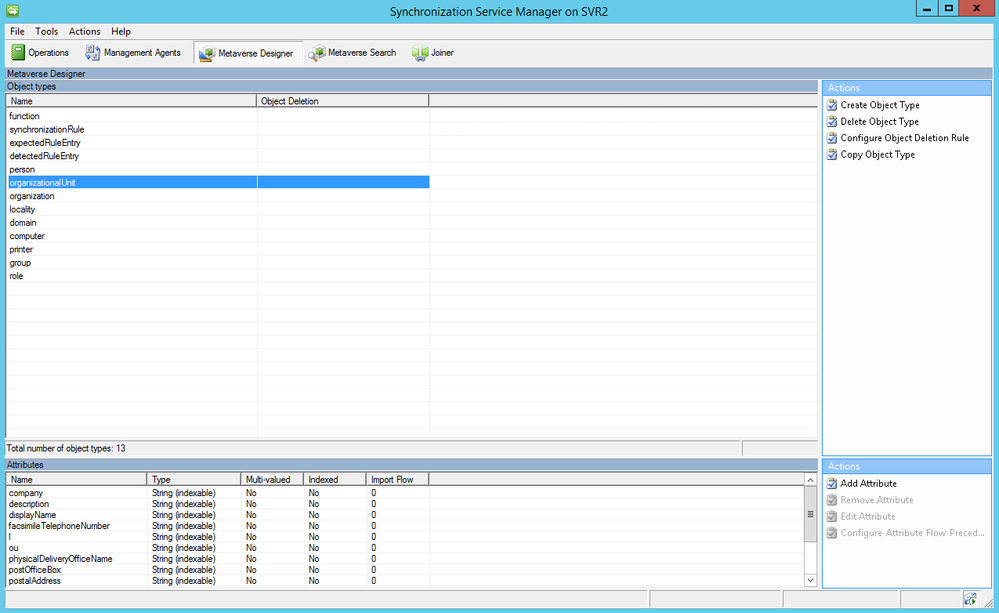Select the printer object type
999x613 pixels.
(217, 250)
